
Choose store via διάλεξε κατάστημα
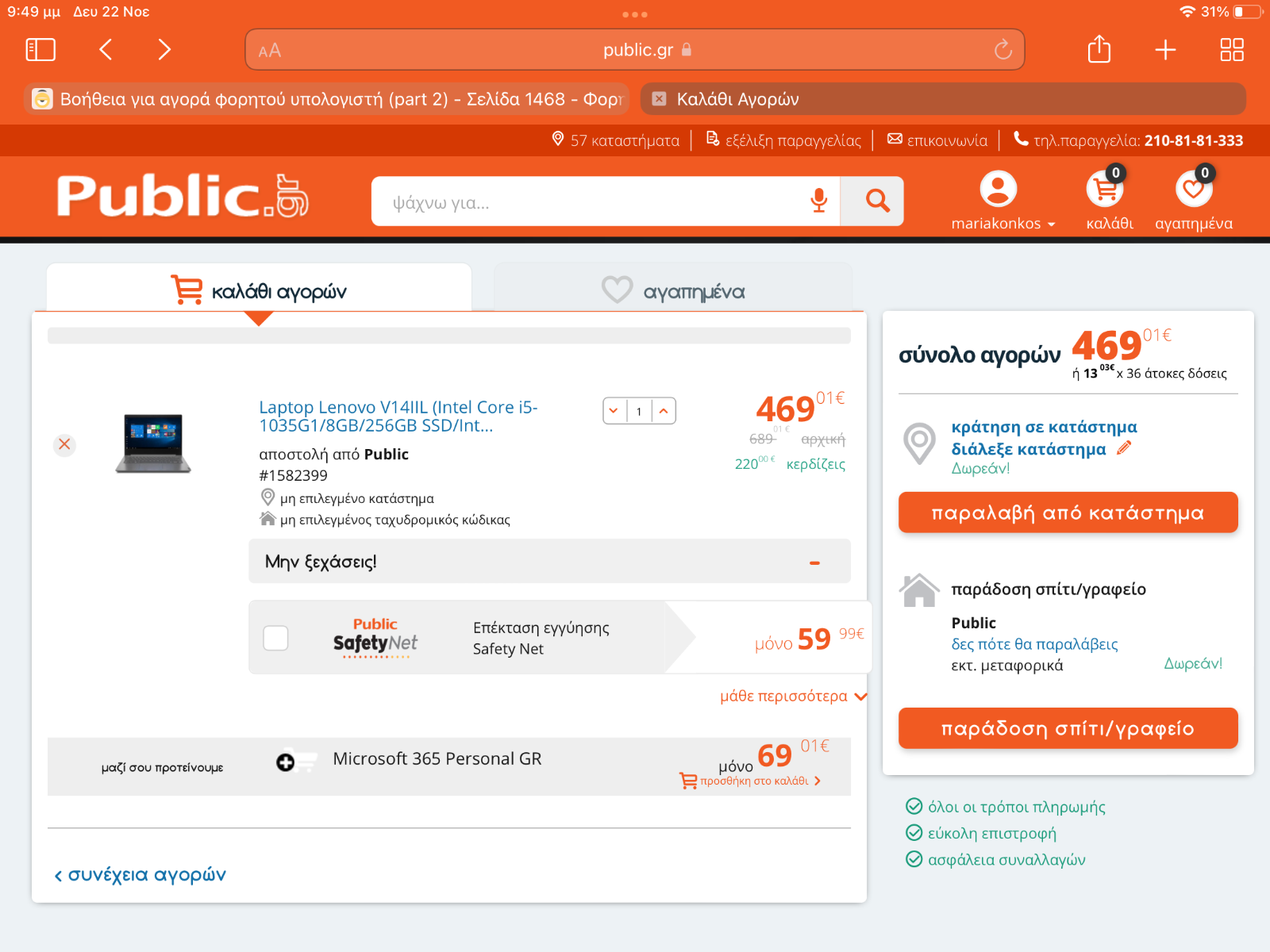click(x=1028, y=449)
